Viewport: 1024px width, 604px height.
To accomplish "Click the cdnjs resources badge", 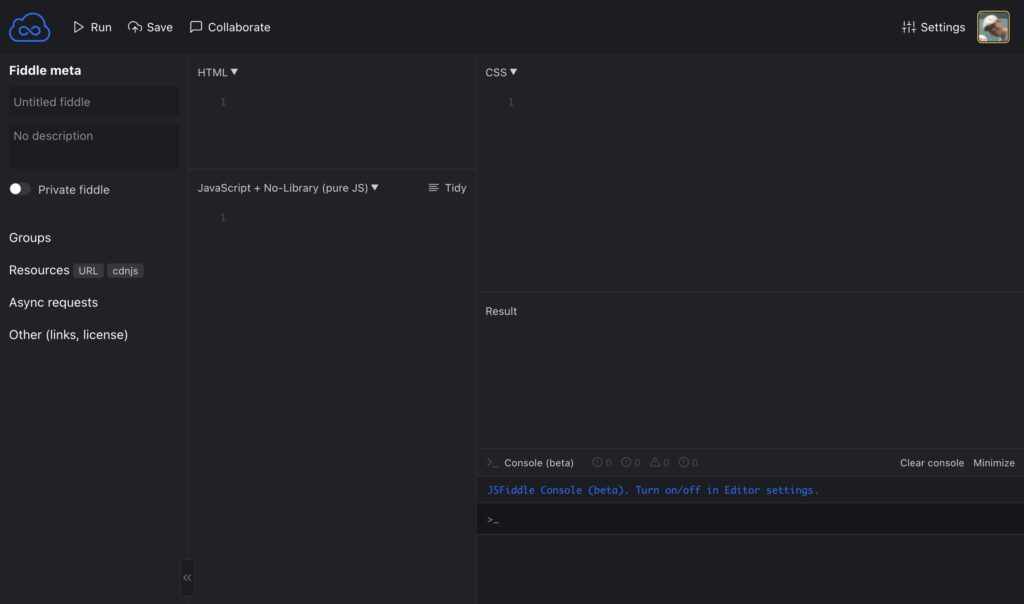I will [125, 271].
